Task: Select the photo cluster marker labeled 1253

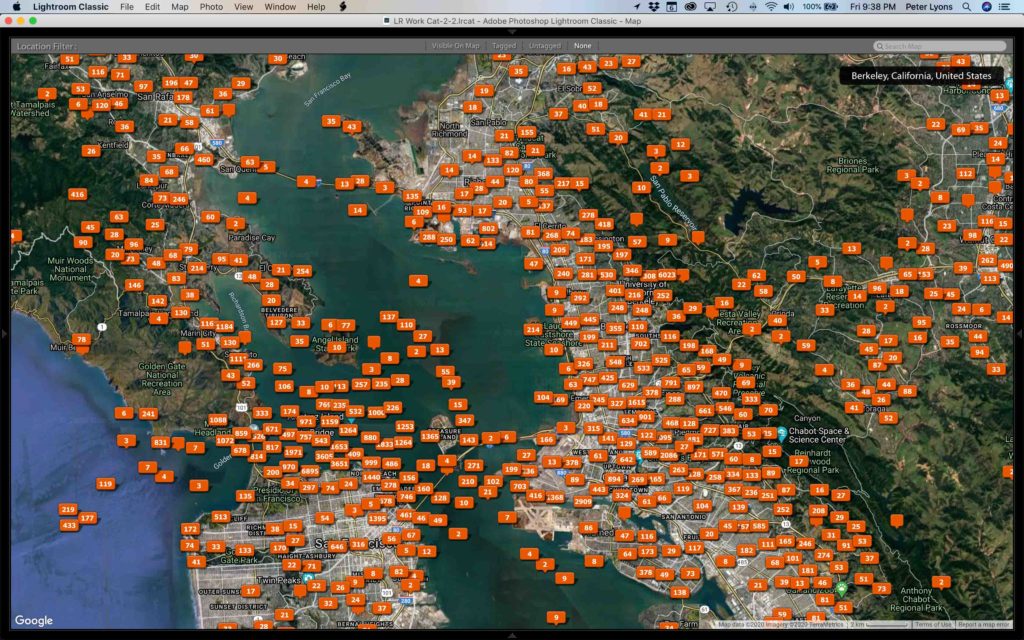Action: pos(405,426)
